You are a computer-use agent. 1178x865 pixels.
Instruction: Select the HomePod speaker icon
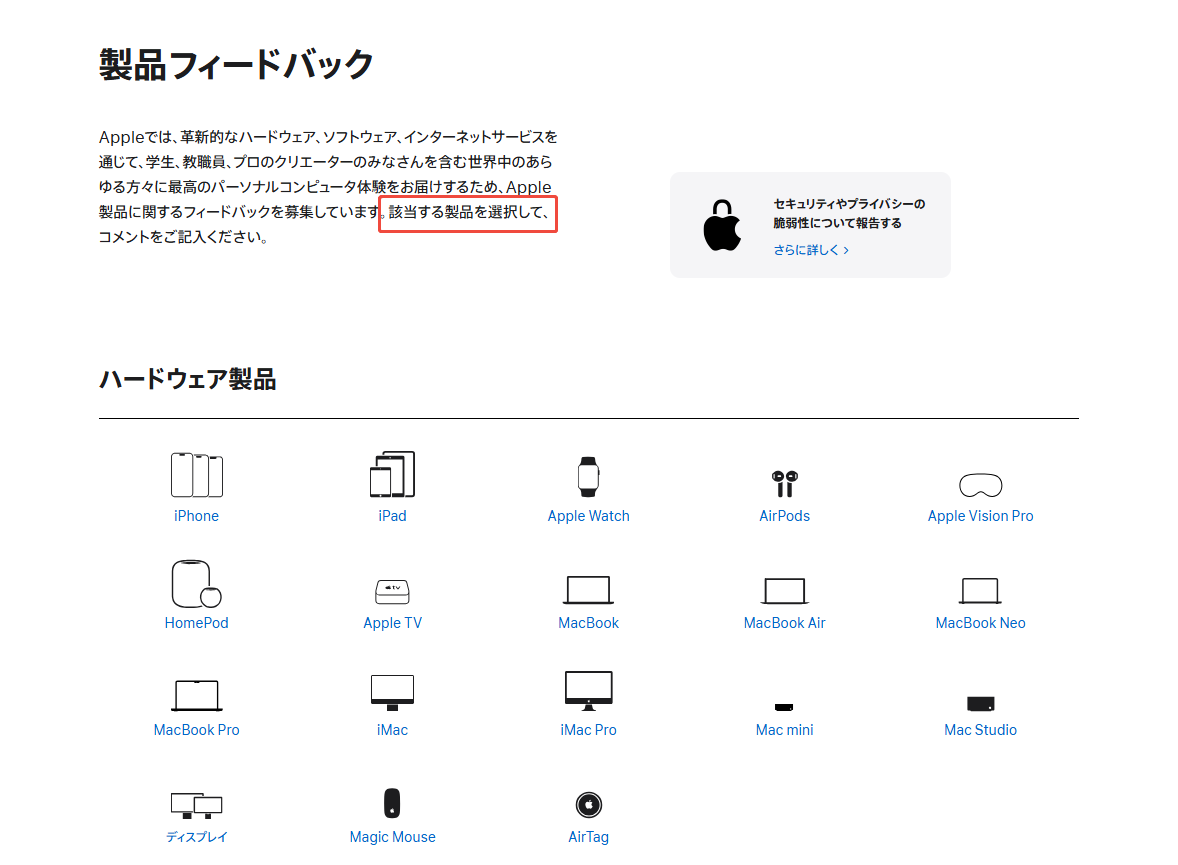[197, 583]
